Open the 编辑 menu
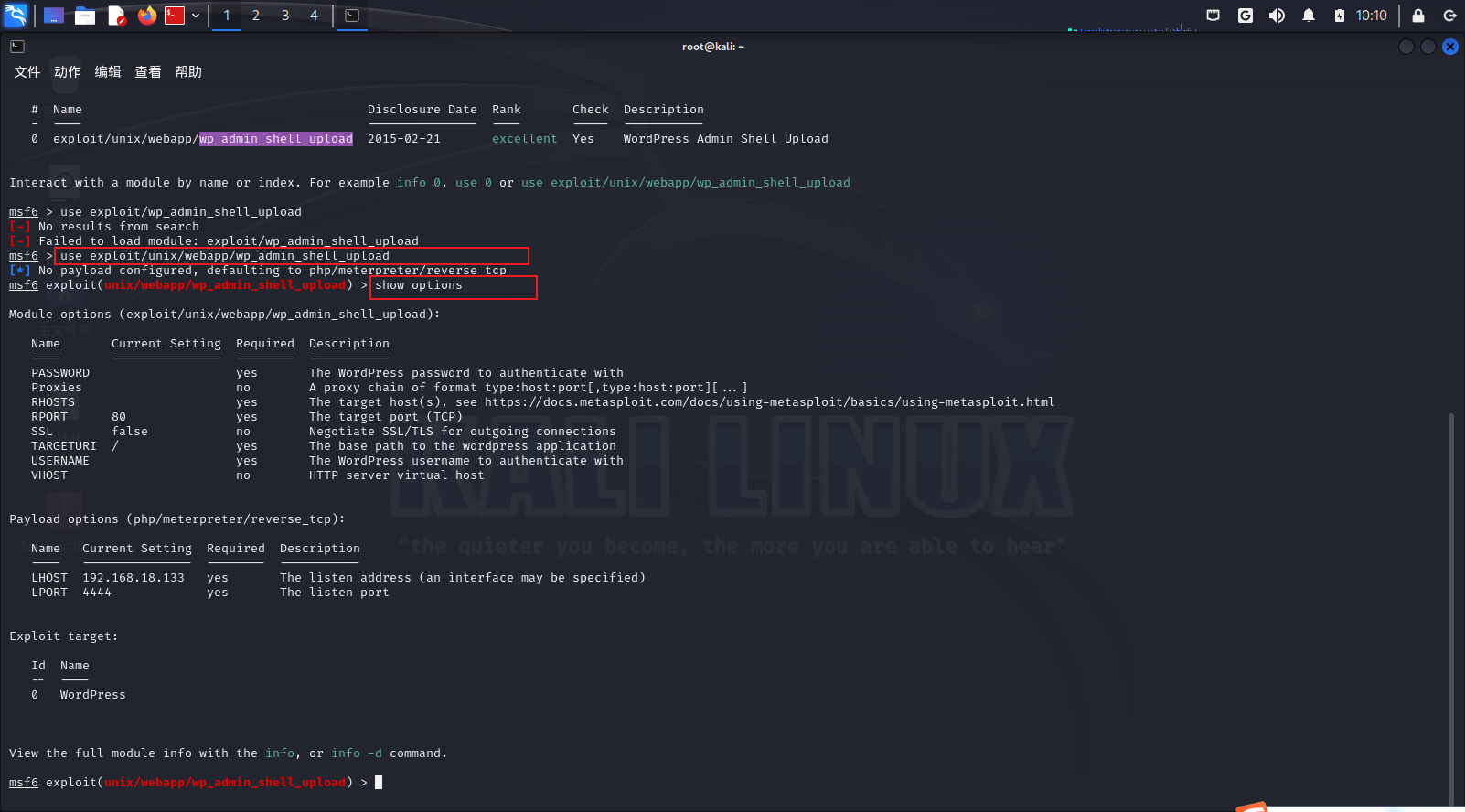The width and height of the screenshot is (1465, 812). tap(108, 72)
